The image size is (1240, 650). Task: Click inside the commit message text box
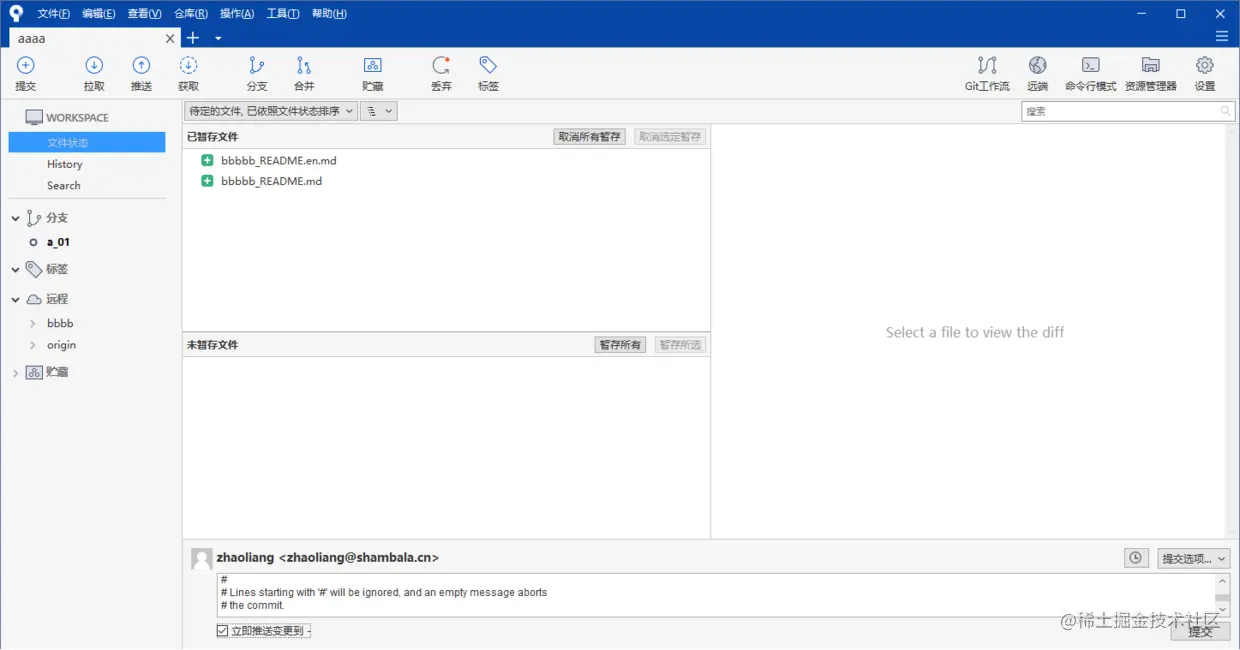(716, 595)
